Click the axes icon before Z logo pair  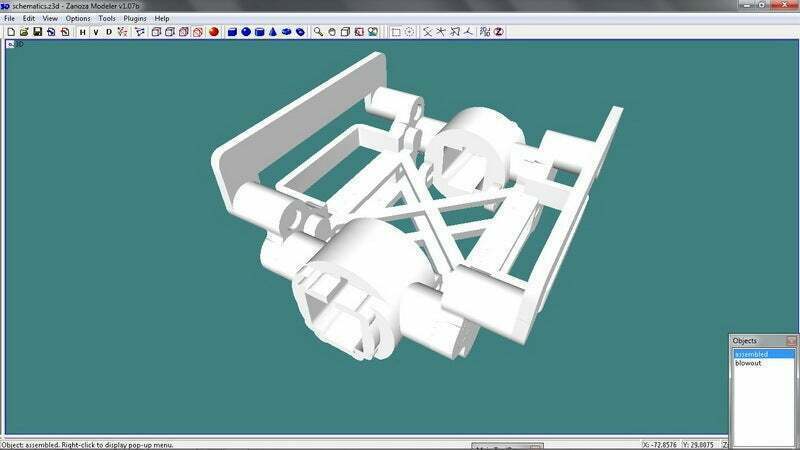tap(468, 32)
